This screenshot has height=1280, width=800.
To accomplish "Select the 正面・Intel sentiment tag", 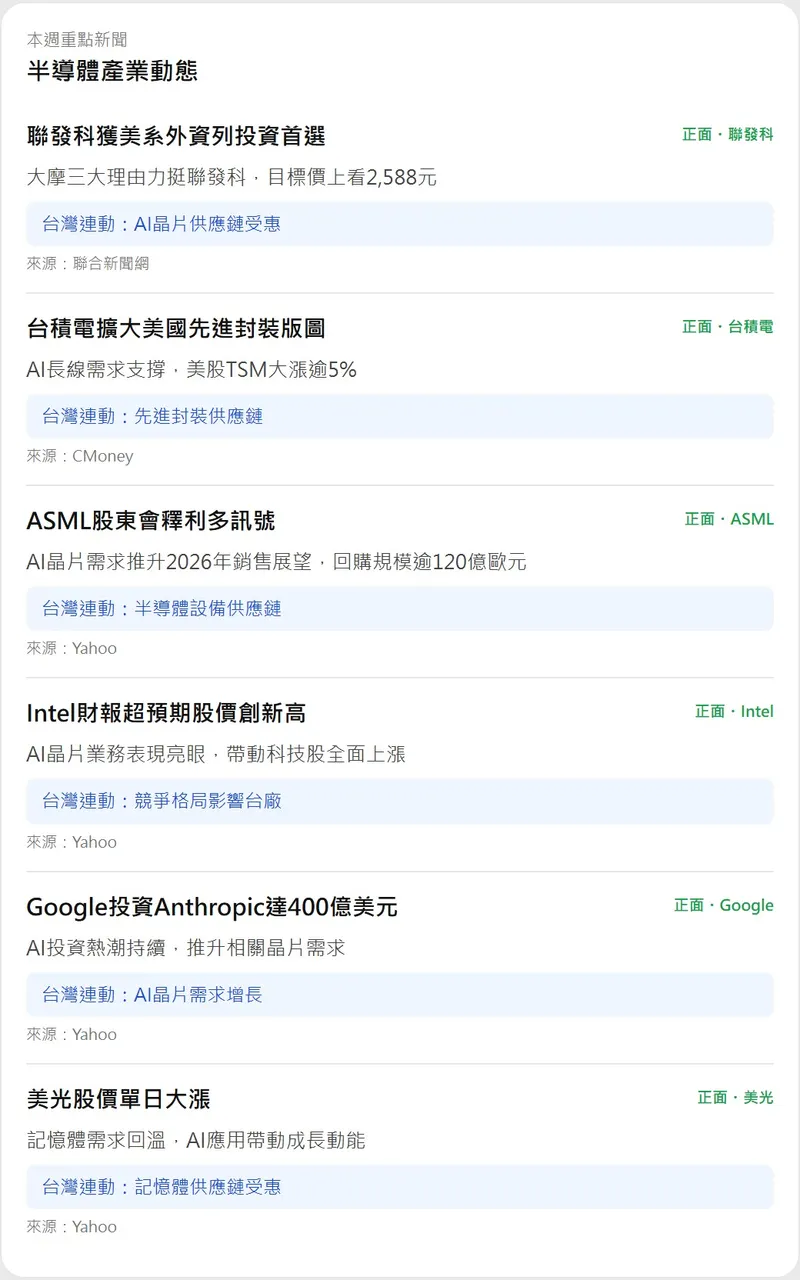I will click(x=734, y=711).
